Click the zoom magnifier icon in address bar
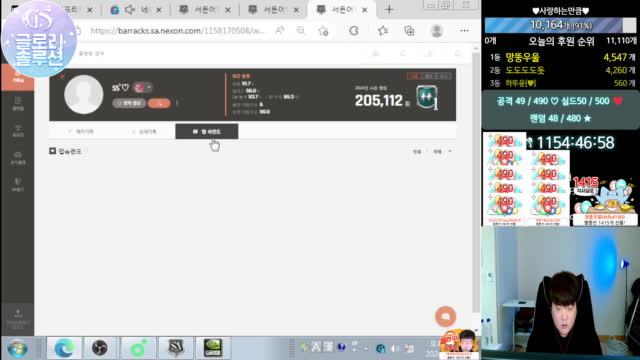Image resolution: width=640 pixels, height=360 pixels. pos(301,31)
